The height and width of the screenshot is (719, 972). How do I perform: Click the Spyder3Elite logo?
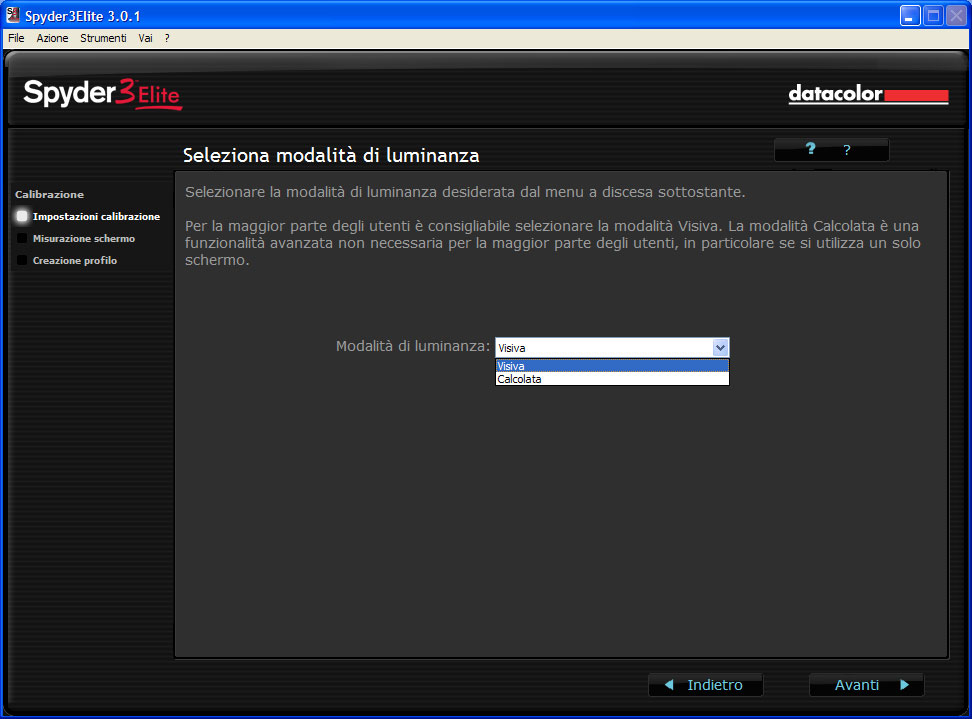102,94
